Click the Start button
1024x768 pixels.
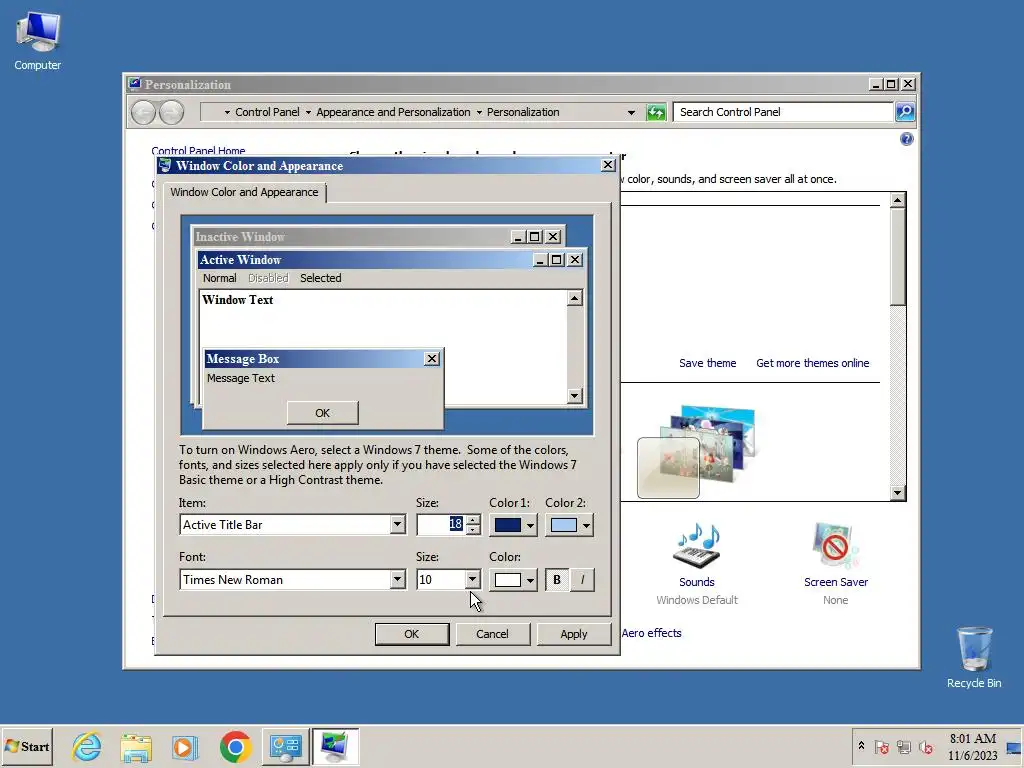[27, 746]
